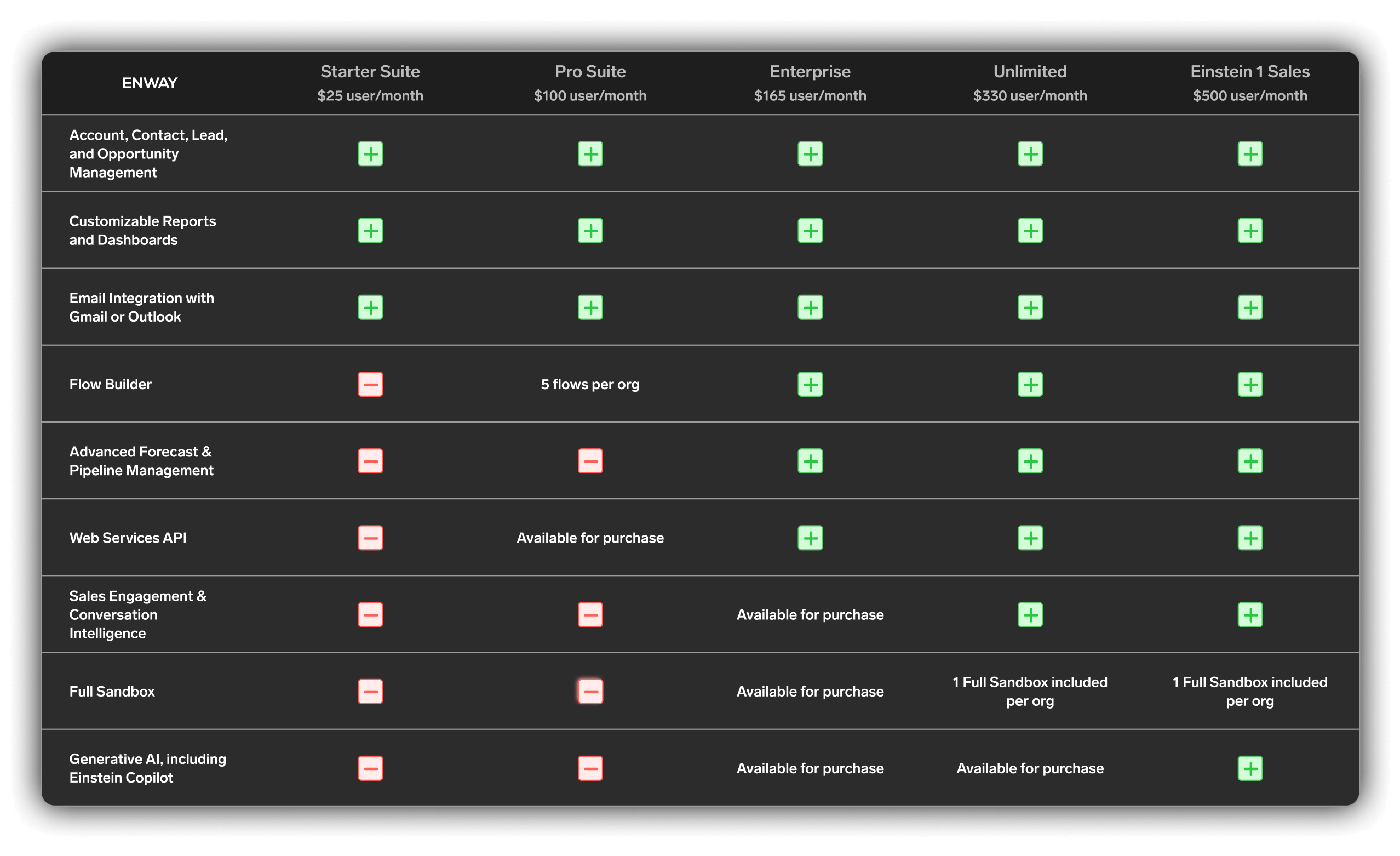This screenshot has height=856, width=1400.
Task: Click the green plus for Account Management under Starter Suite
Action: coord(370,154)
